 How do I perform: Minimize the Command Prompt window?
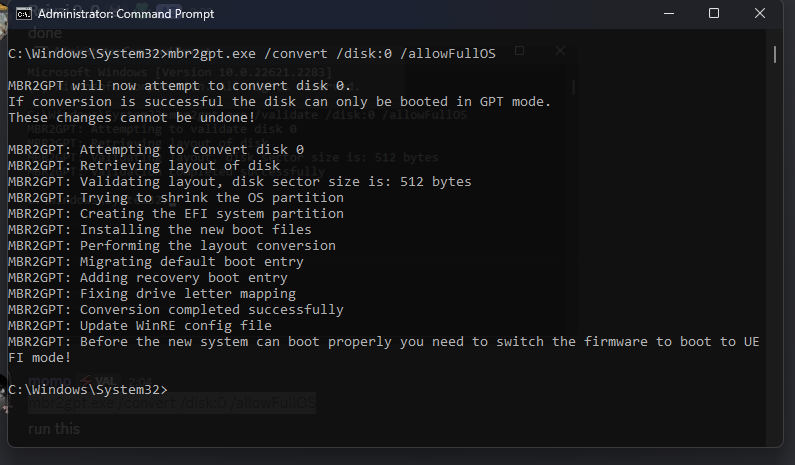(x=666, y=14)
